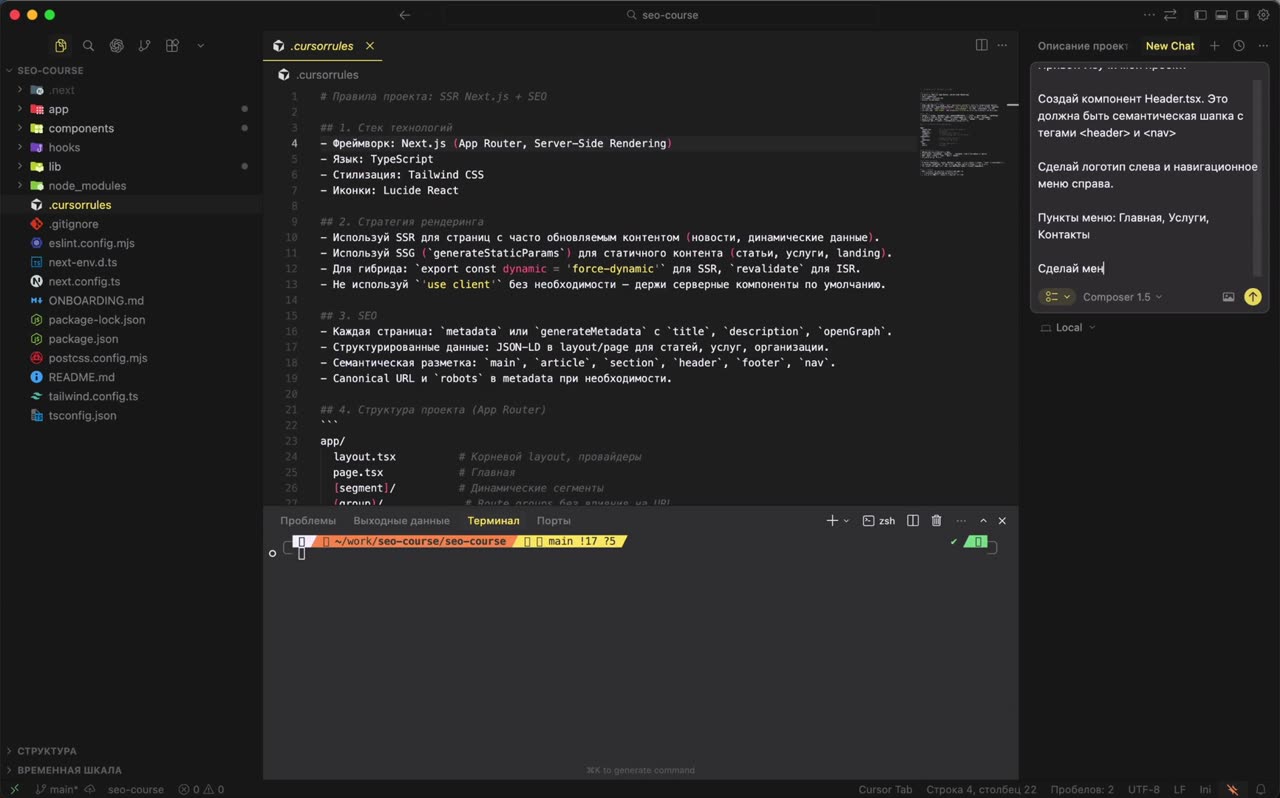The width and height of the screenshot is (1280, 798).
Task: Click the main* git branch status
Action: [57, 789]
